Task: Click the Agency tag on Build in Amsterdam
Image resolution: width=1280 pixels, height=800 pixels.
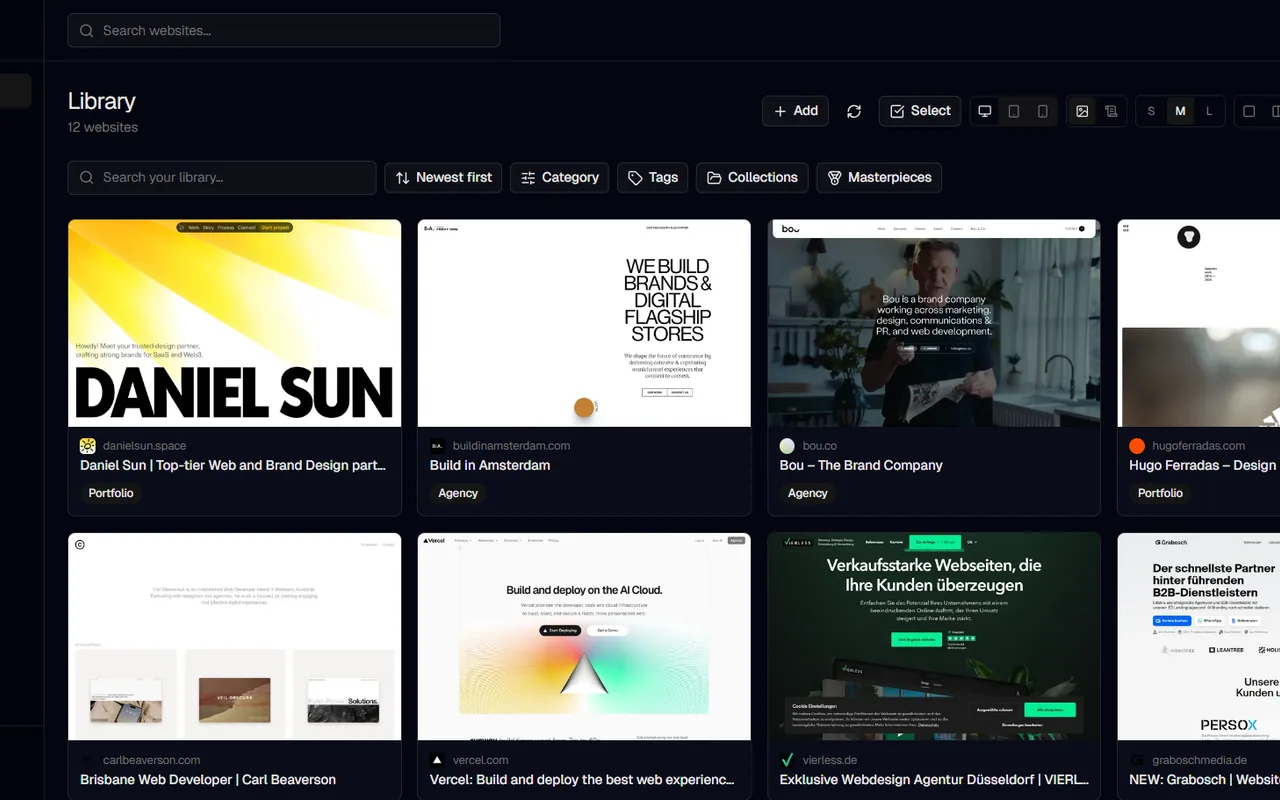Action: 458,493
